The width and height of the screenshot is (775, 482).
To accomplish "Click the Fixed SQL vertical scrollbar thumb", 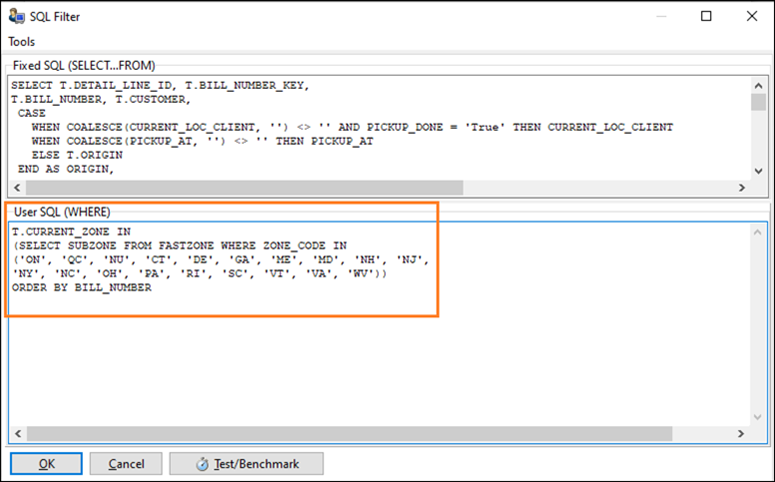I will [758, 102].
